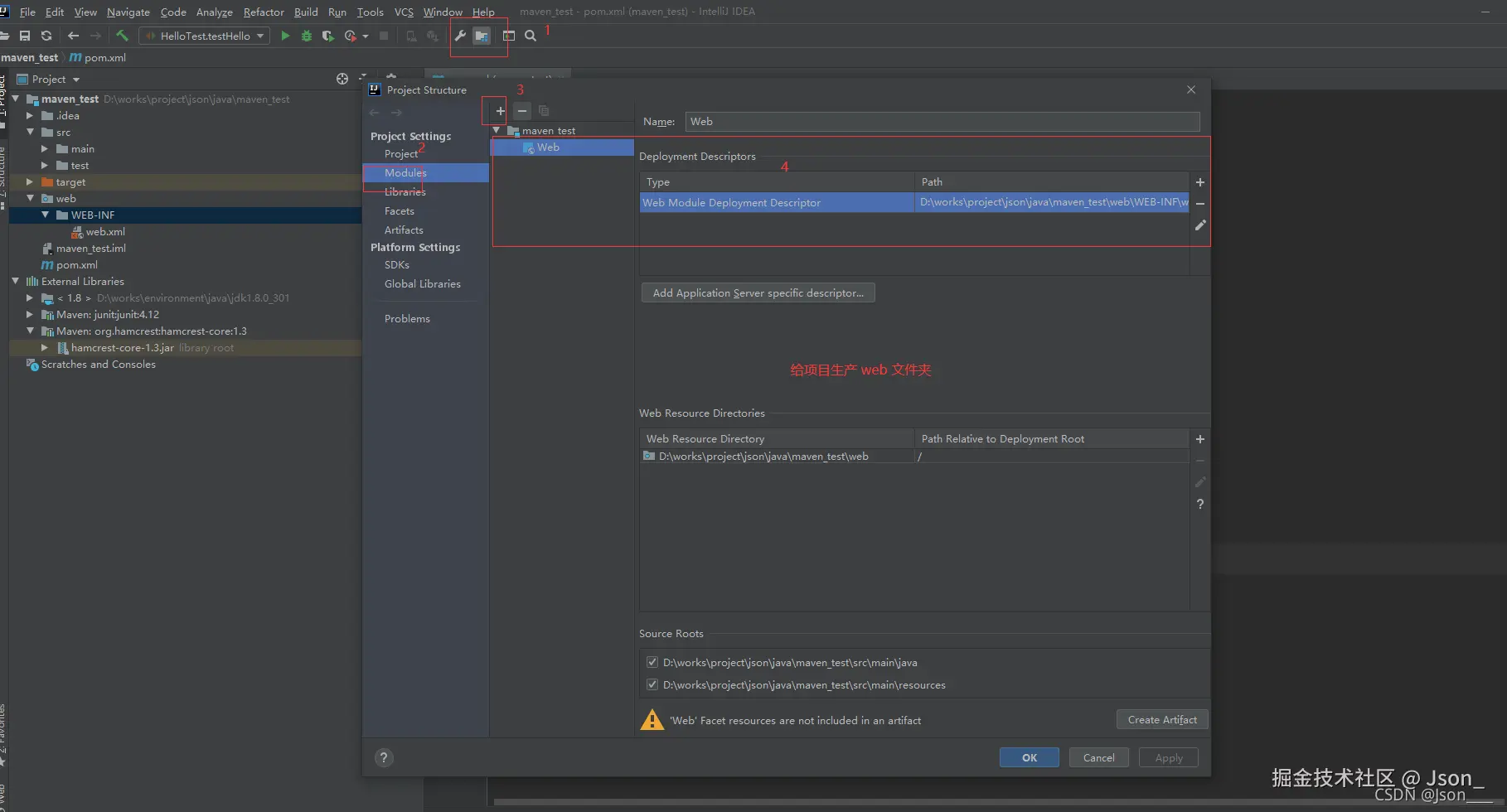Screen dimensions: 1507x812
Task: Open the Run Anything window icon
Action: tap(509, 36)
